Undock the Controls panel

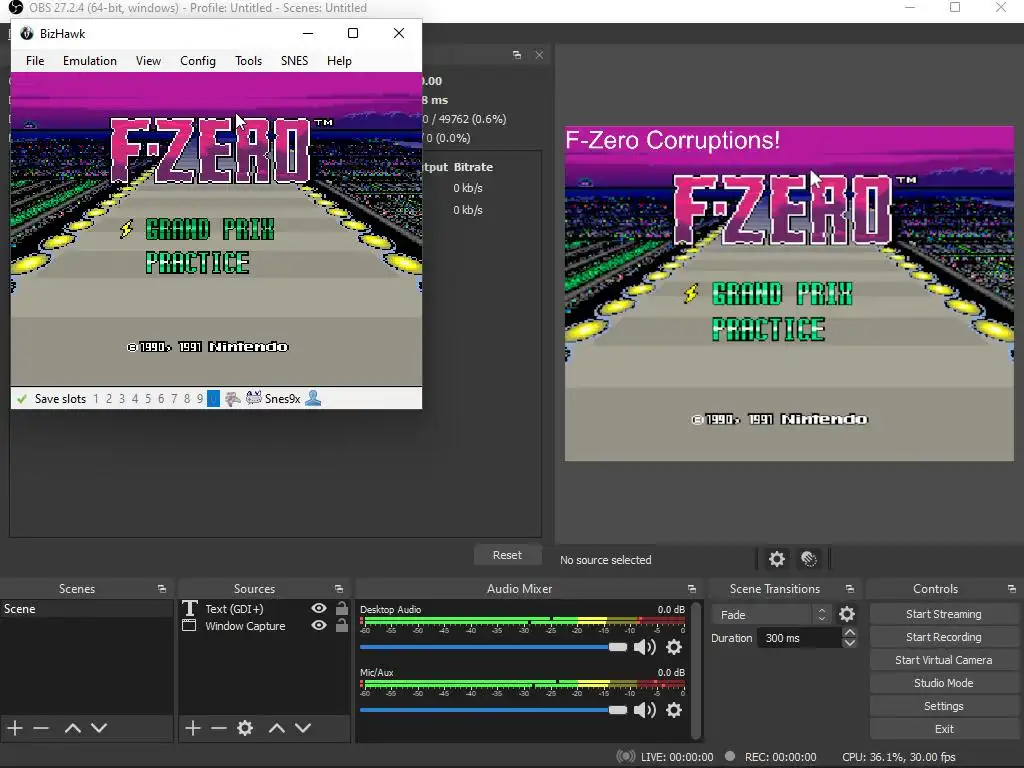click(x=1012, y=588)
